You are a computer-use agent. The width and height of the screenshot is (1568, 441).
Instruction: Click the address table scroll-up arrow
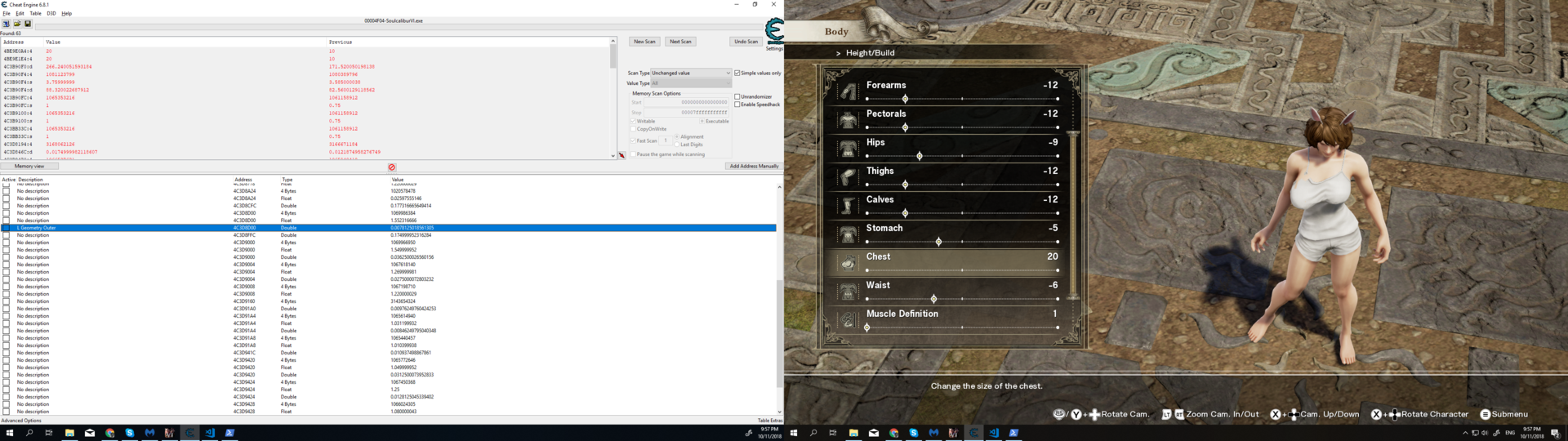coord(779,187)
